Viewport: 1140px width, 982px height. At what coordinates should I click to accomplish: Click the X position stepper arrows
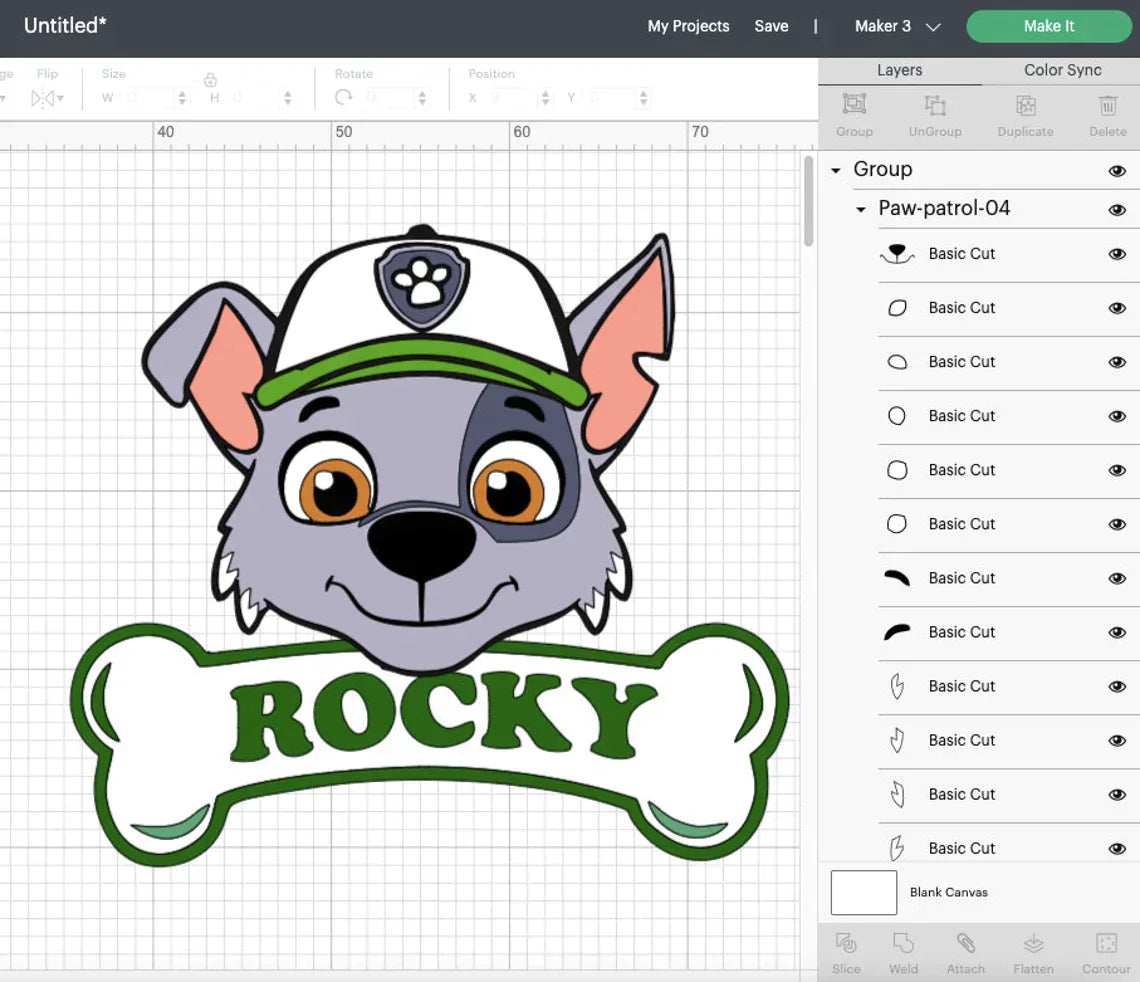click(x=545, y=97)
